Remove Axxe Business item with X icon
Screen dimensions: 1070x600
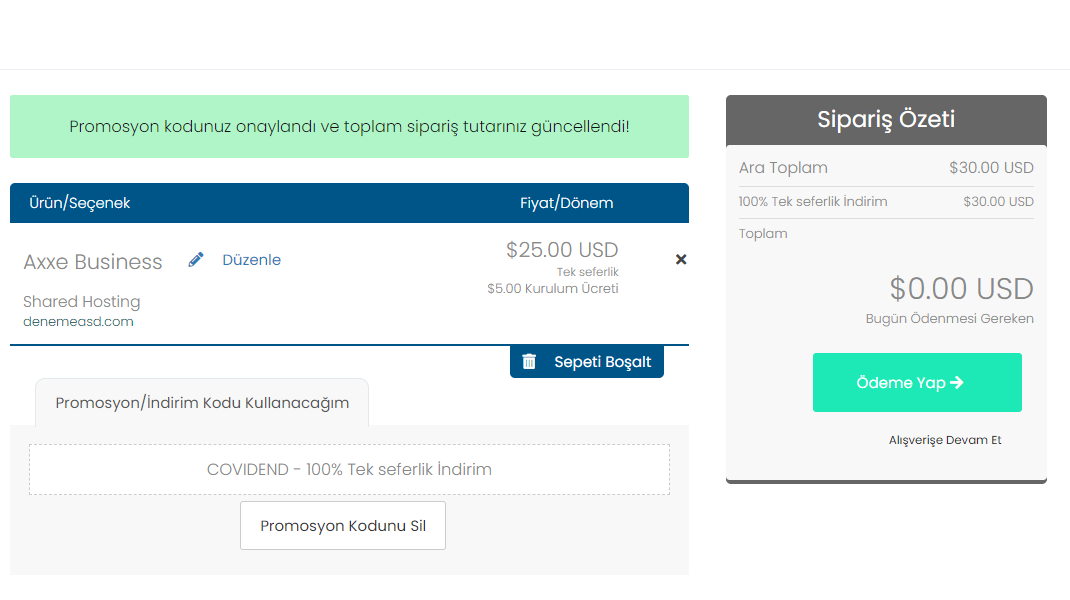[x=680, y=259]
